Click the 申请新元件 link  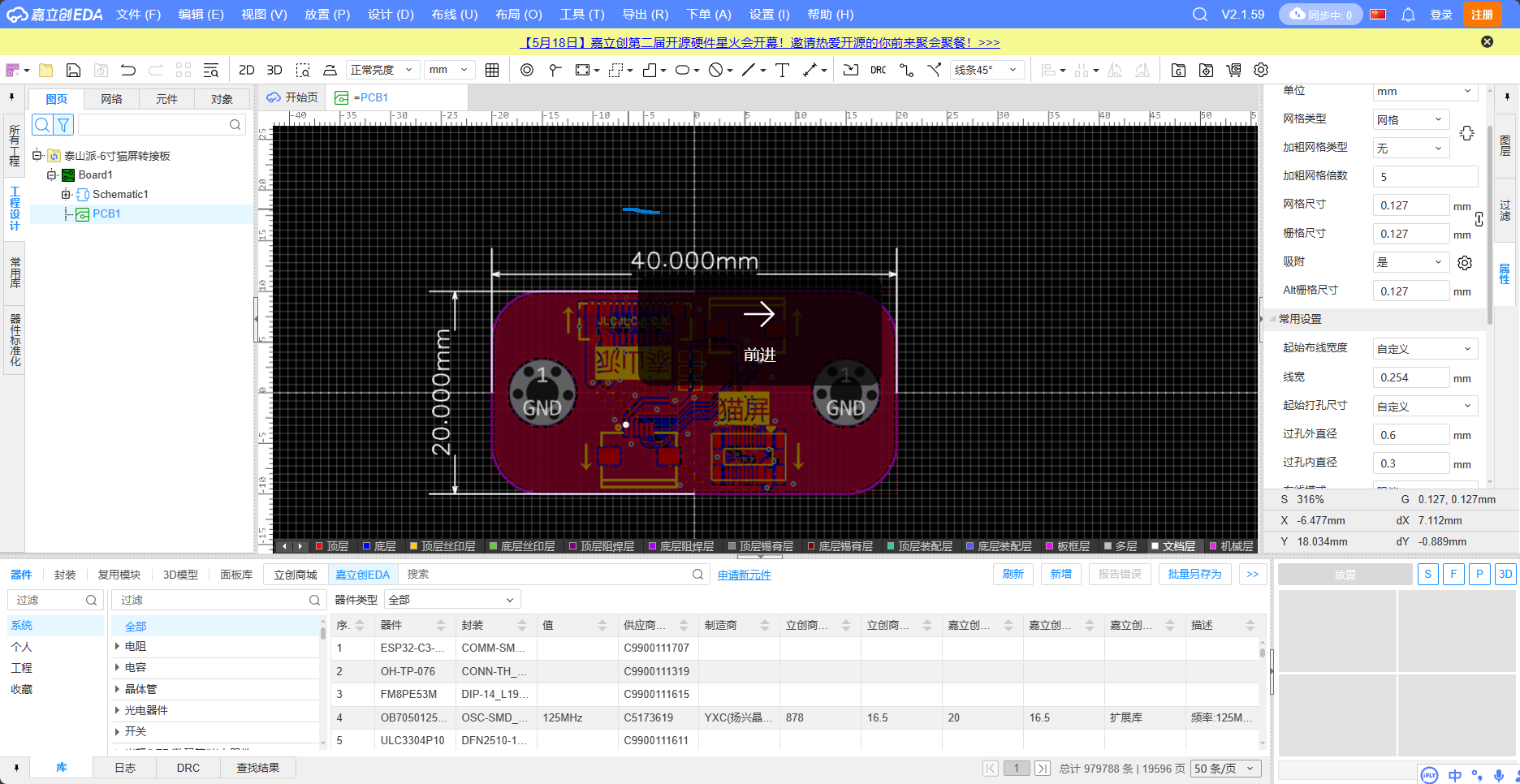tap(744, 575)
